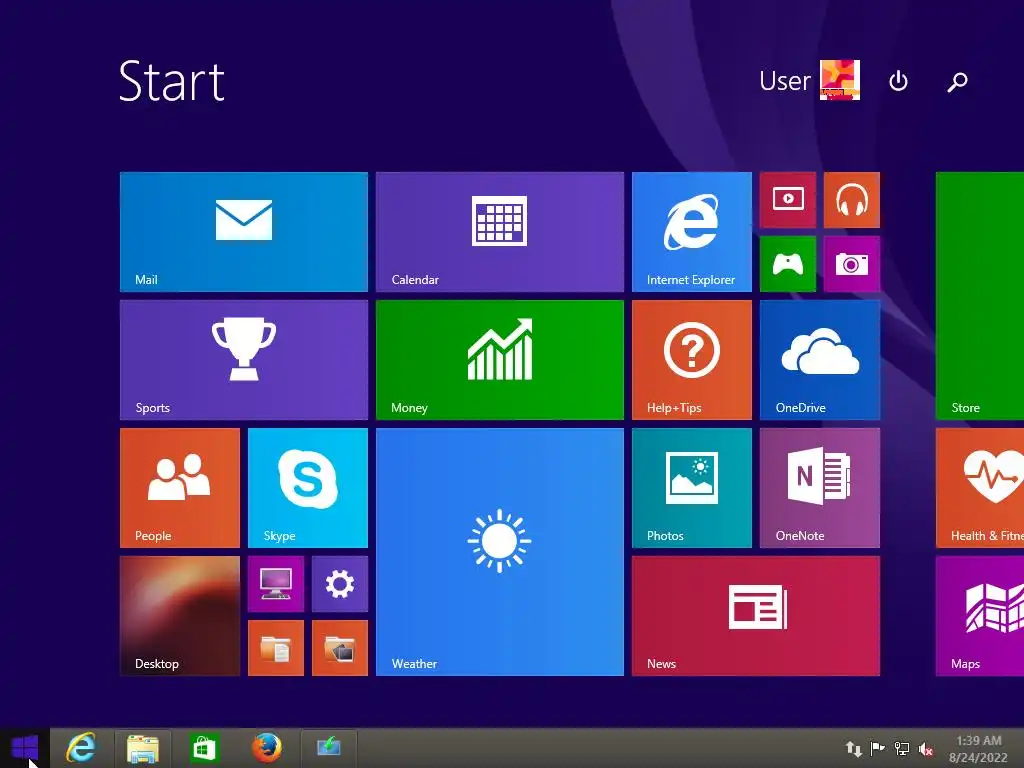Open Windows Store from the taskbar
Image resolution: width=1024 pixels, height=768 pixels.
tap(203, 748)
